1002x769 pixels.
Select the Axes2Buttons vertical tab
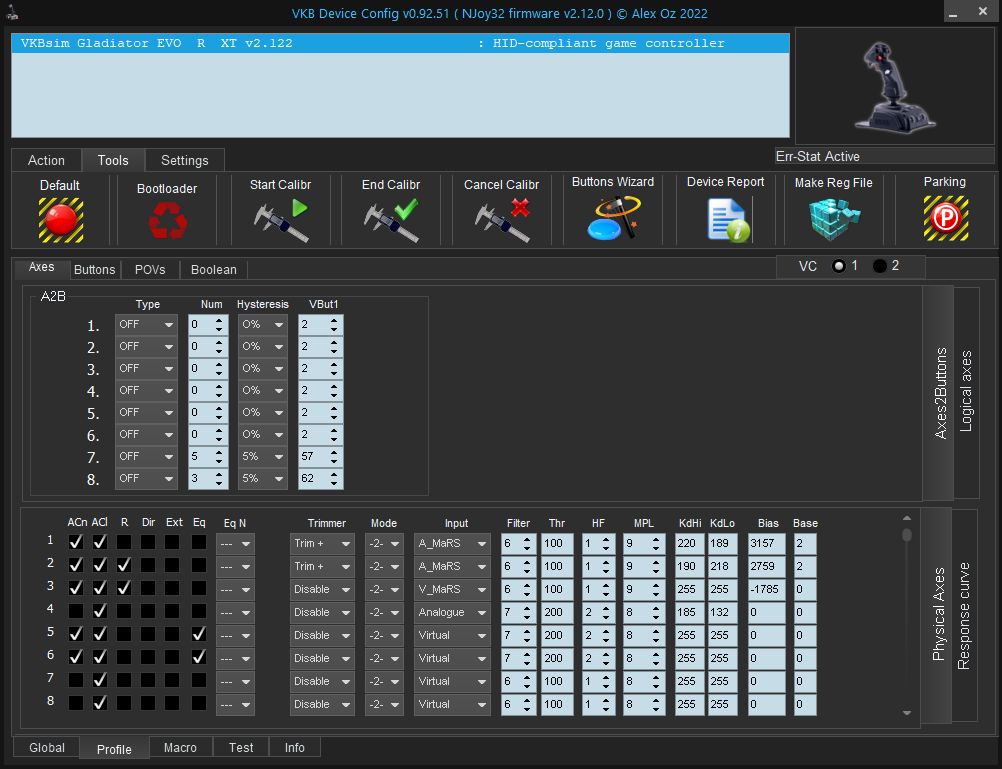pos(939,393)
